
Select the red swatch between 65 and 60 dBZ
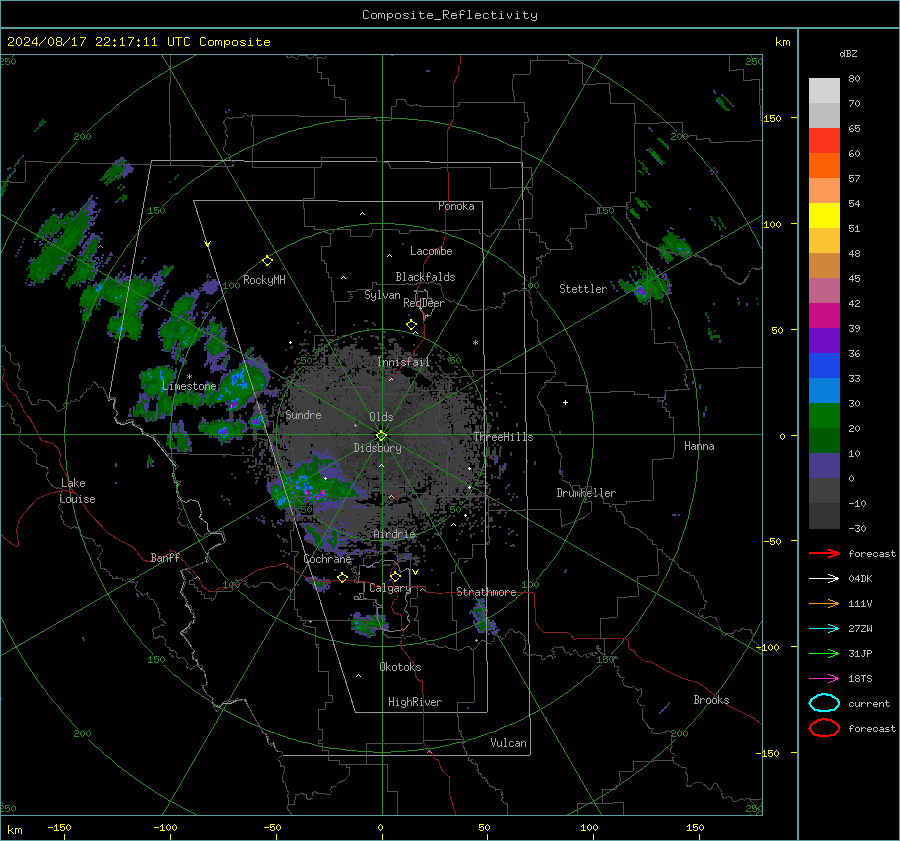click(824, 140)
